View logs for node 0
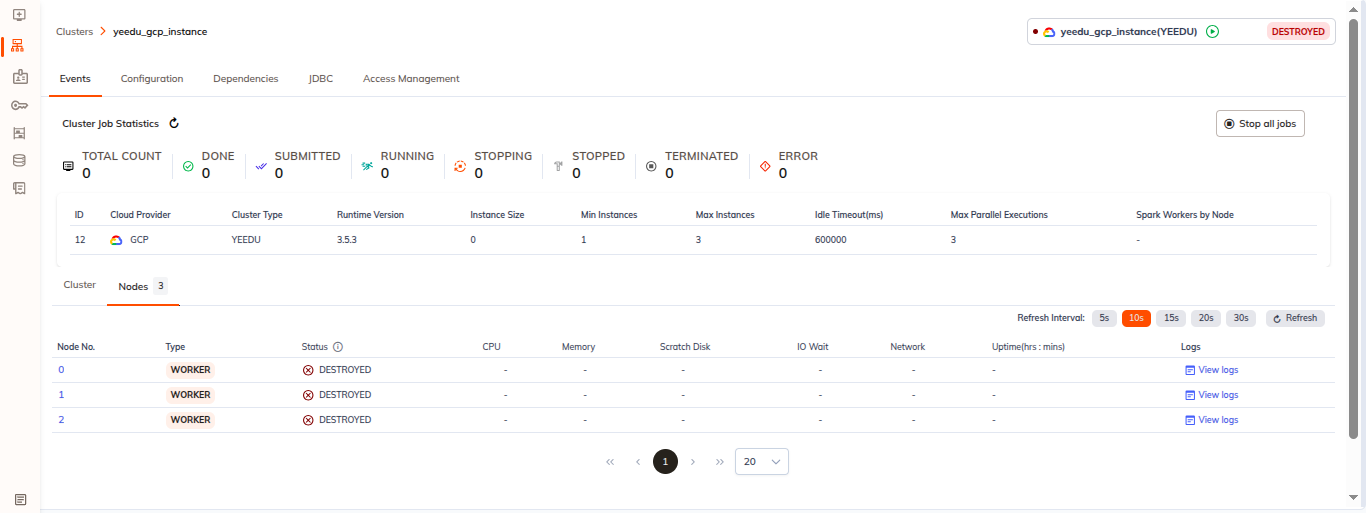The height and width of the screenshot is (513, 1366). click(x=1212, y=370)
